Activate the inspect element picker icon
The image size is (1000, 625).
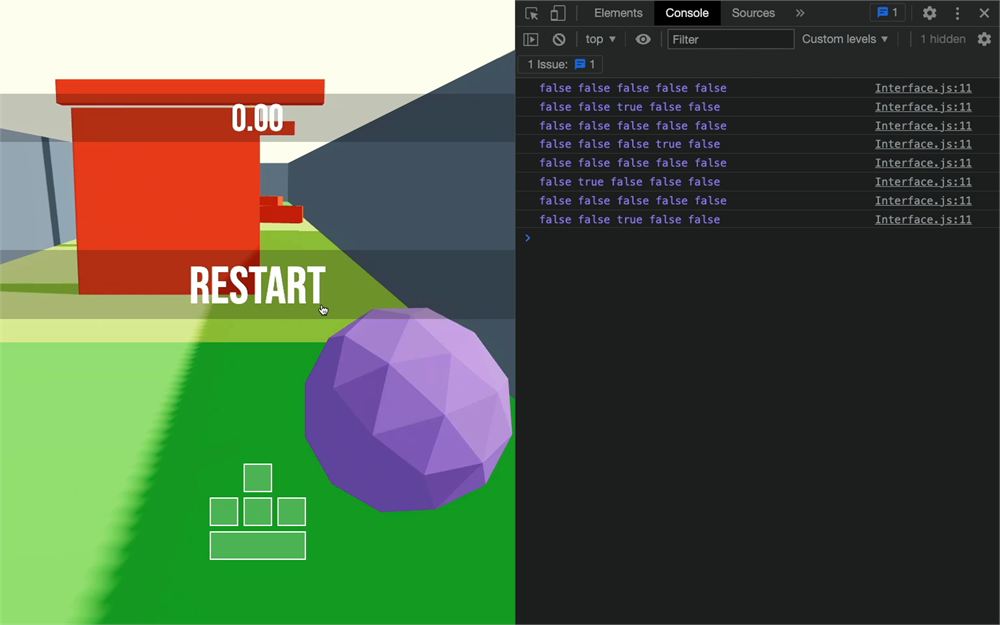(531, 13)
